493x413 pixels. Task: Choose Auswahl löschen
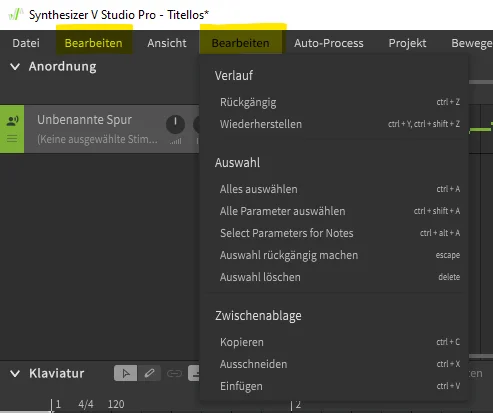[x=334, y=277]
